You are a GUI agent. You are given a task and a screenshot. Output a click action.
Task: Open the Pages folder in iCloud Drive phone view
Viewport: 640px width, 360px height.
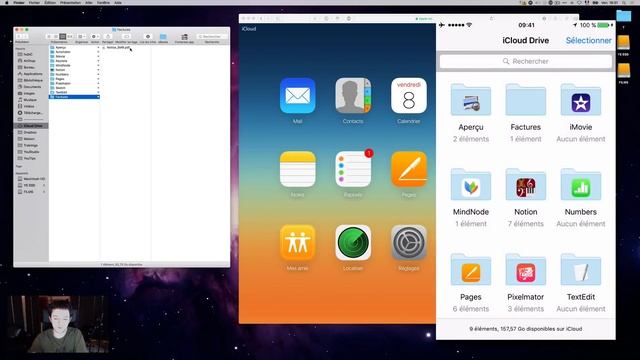(x=471, y=270)
